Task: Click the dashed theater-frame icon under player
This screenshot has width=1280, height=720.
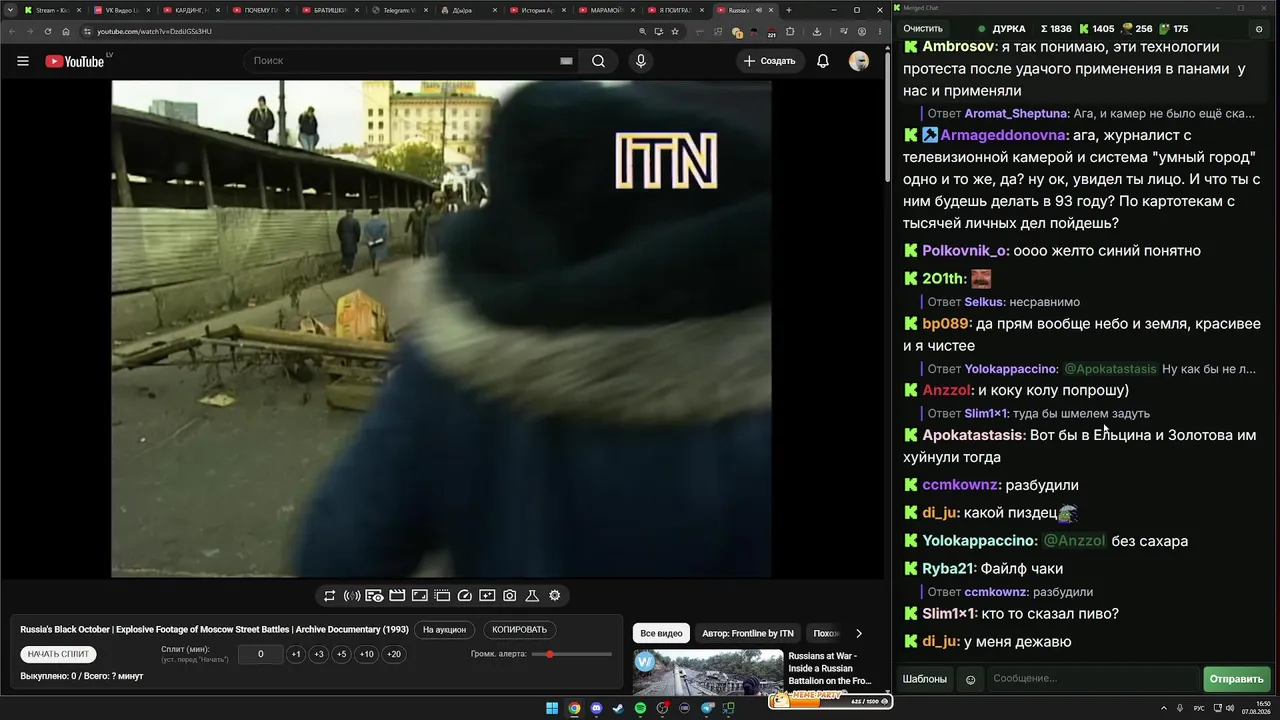Action: click(442, 596)
